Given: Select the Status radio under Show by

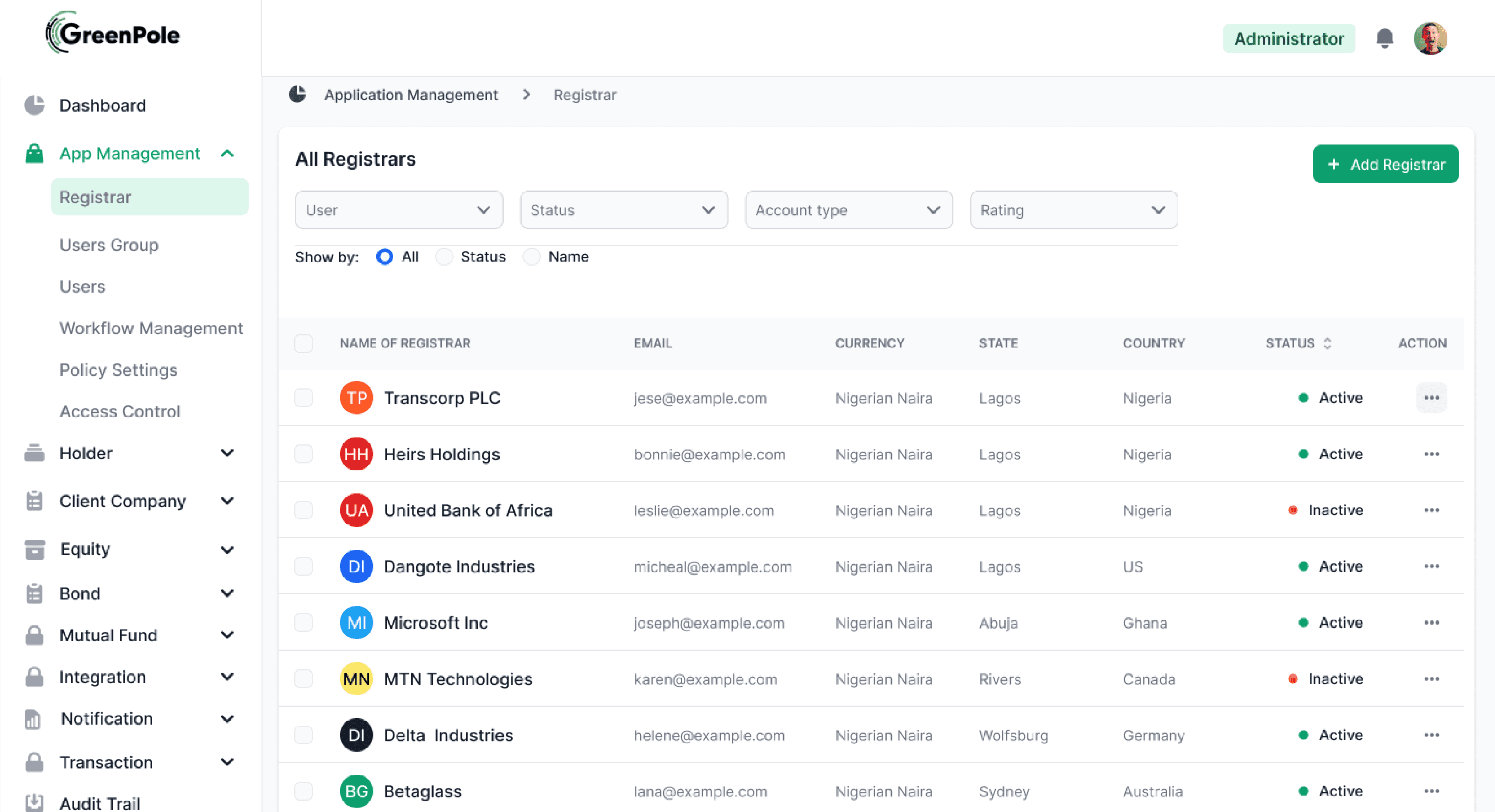Looking at the screenshot, I should [445, 257].
